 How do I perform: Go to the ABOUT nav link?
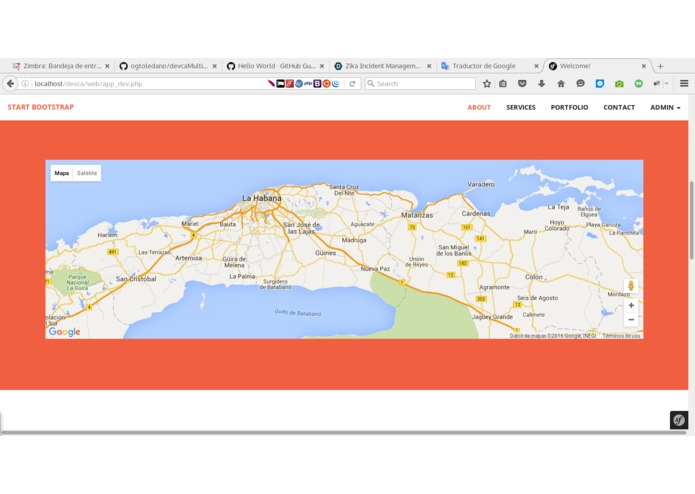[479, 107]
